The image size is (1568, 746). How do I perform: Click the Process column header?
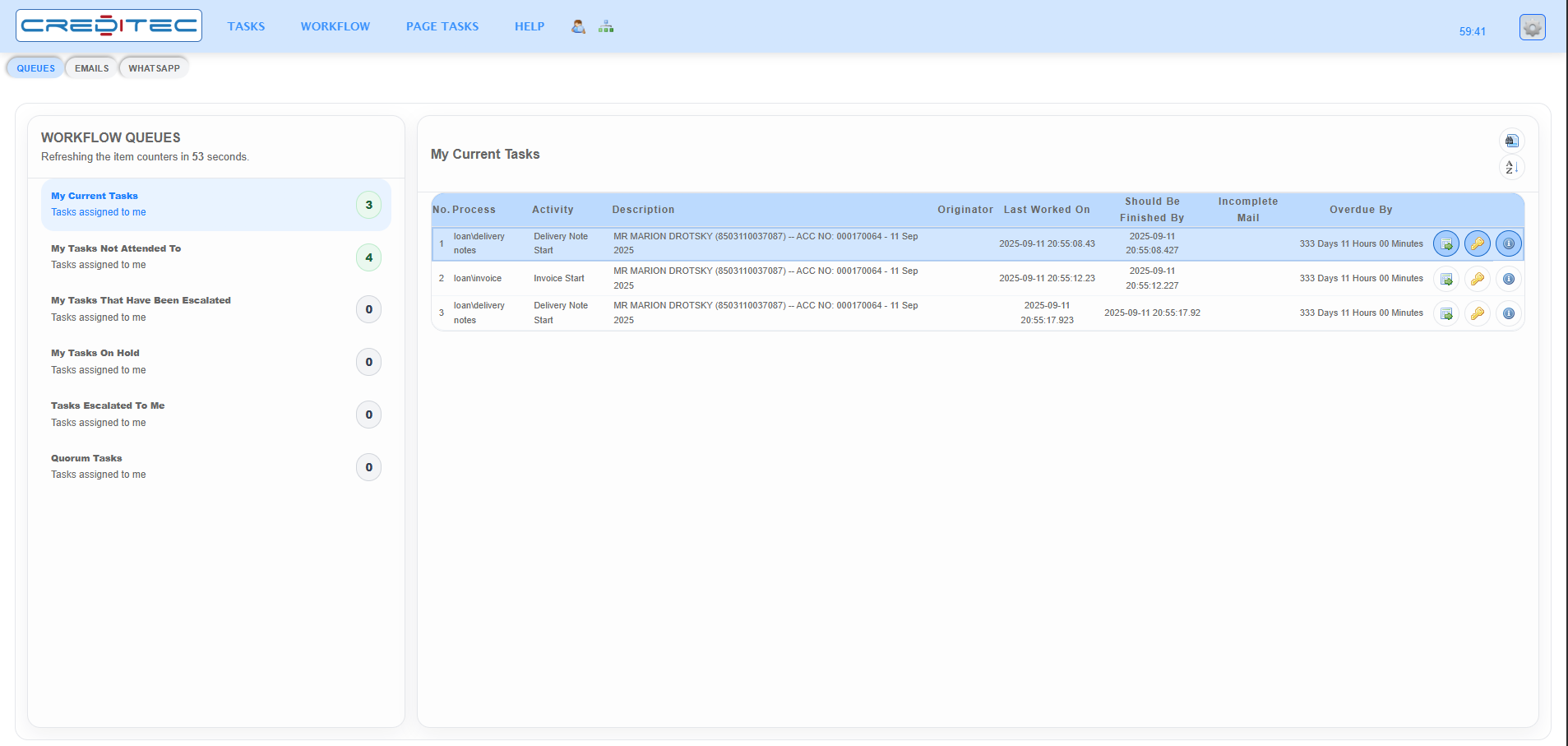(x=474, y=210)
